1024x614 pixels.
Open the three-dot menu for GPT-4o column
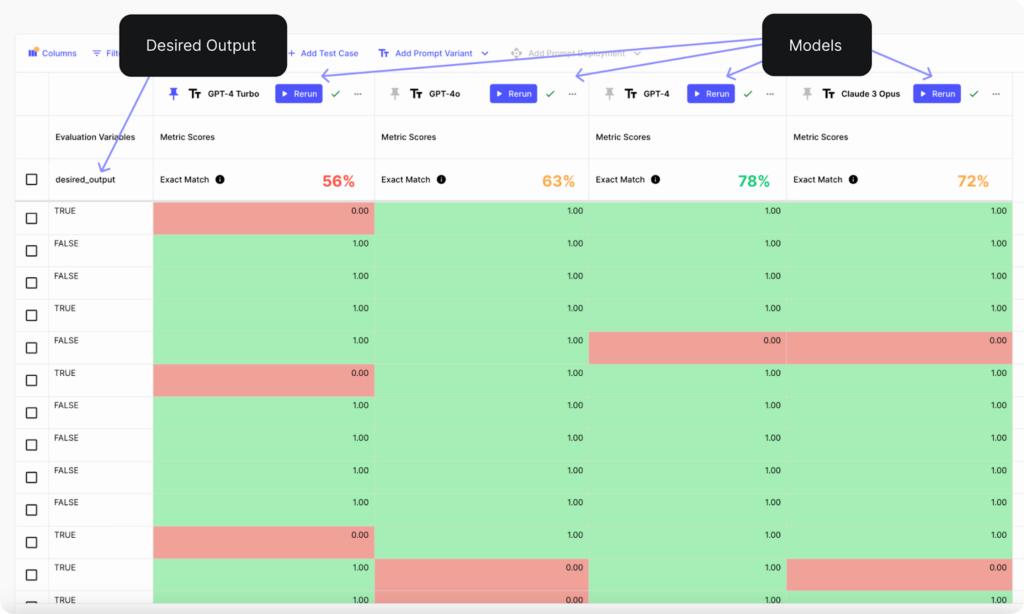[x=572, y=94]
